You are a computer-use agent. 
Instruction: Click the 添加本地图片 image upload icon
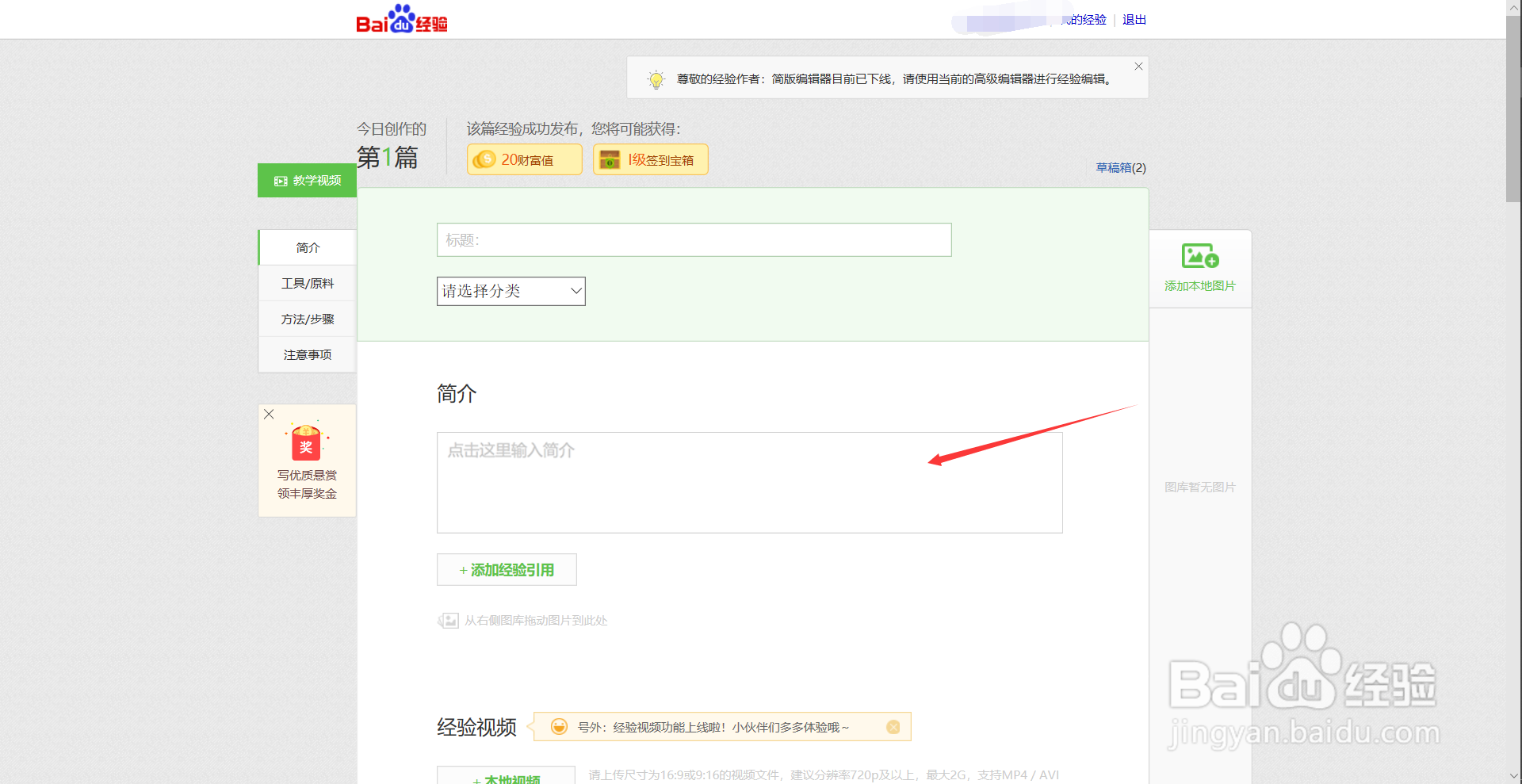click(1199, 256)
